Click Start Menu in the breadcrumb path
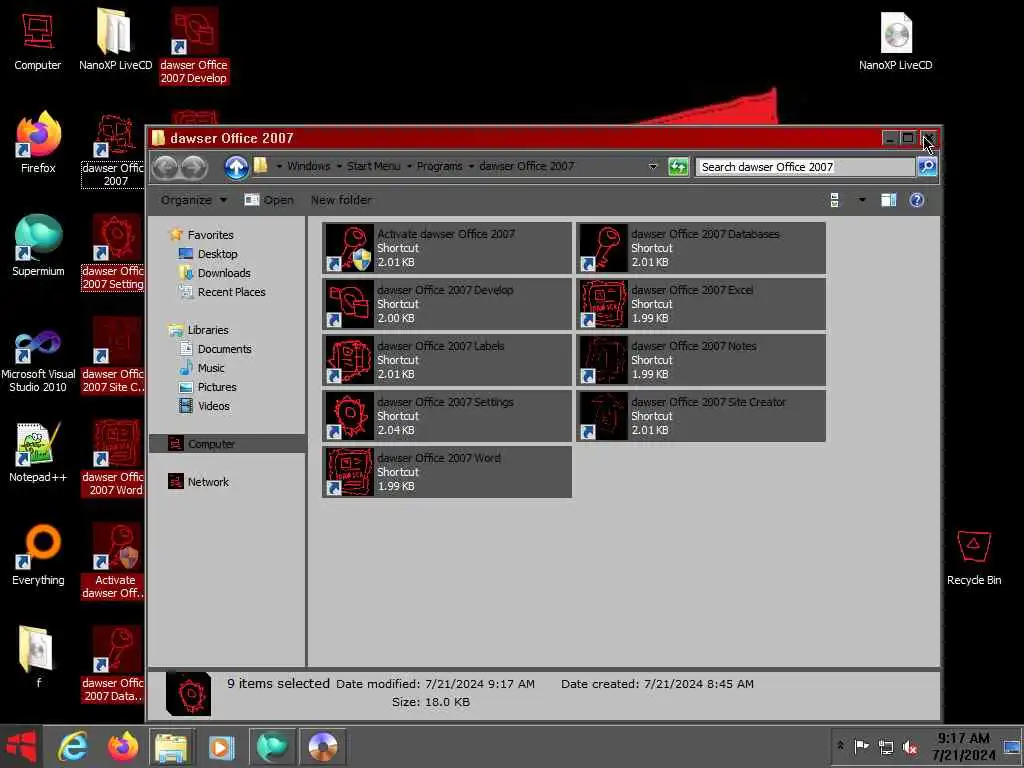The width and height of the screenshot is (1024, 768). pos(374,166)
